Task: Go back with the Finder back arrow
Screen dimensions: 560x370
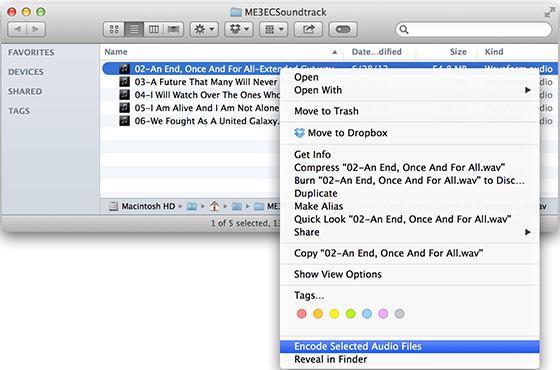Action: (17, 29)
